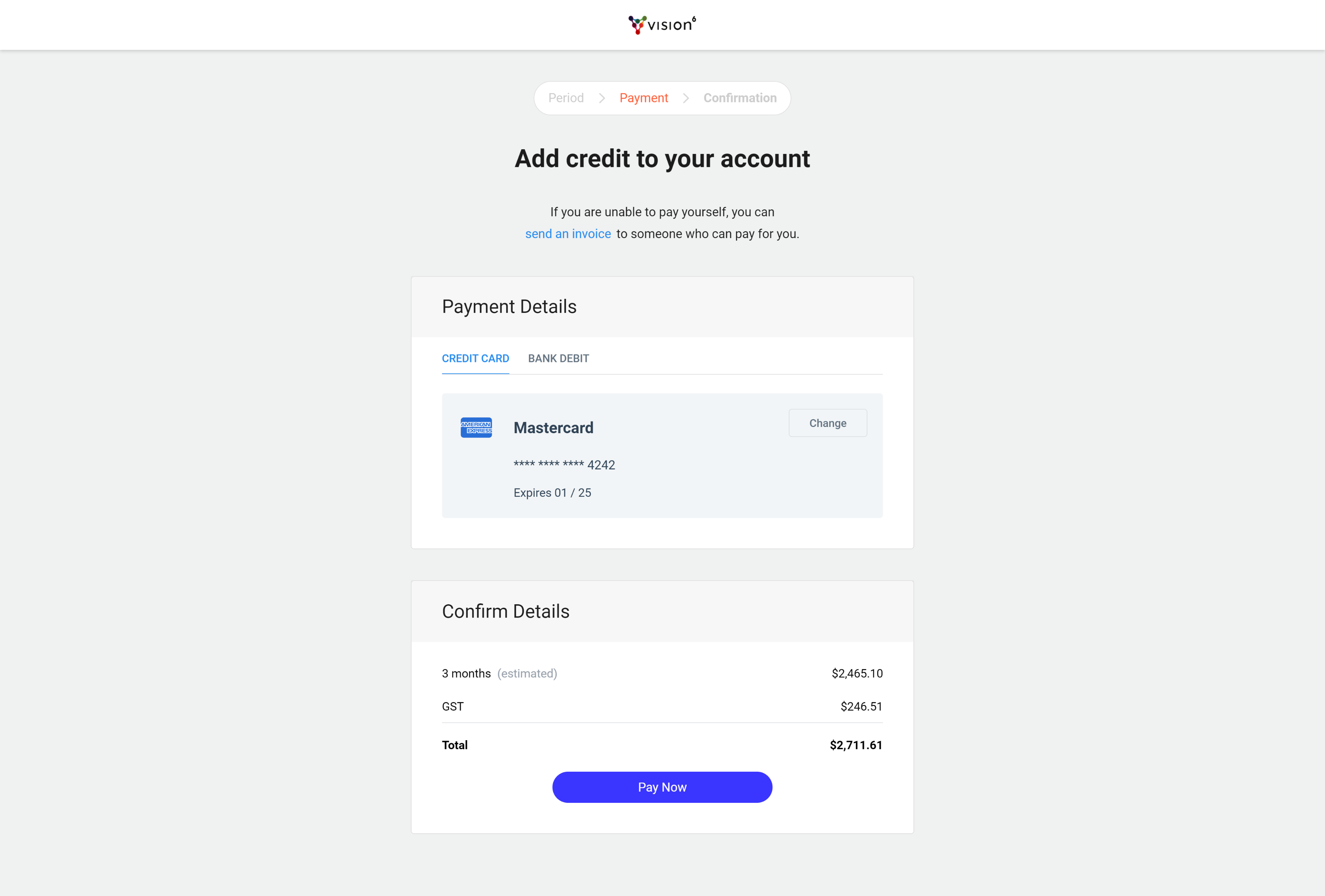Image resolution: width=1325 pixels, height=896 pixels.
Task: Click the masked card number ending 4242
Action: pos(564,465)
